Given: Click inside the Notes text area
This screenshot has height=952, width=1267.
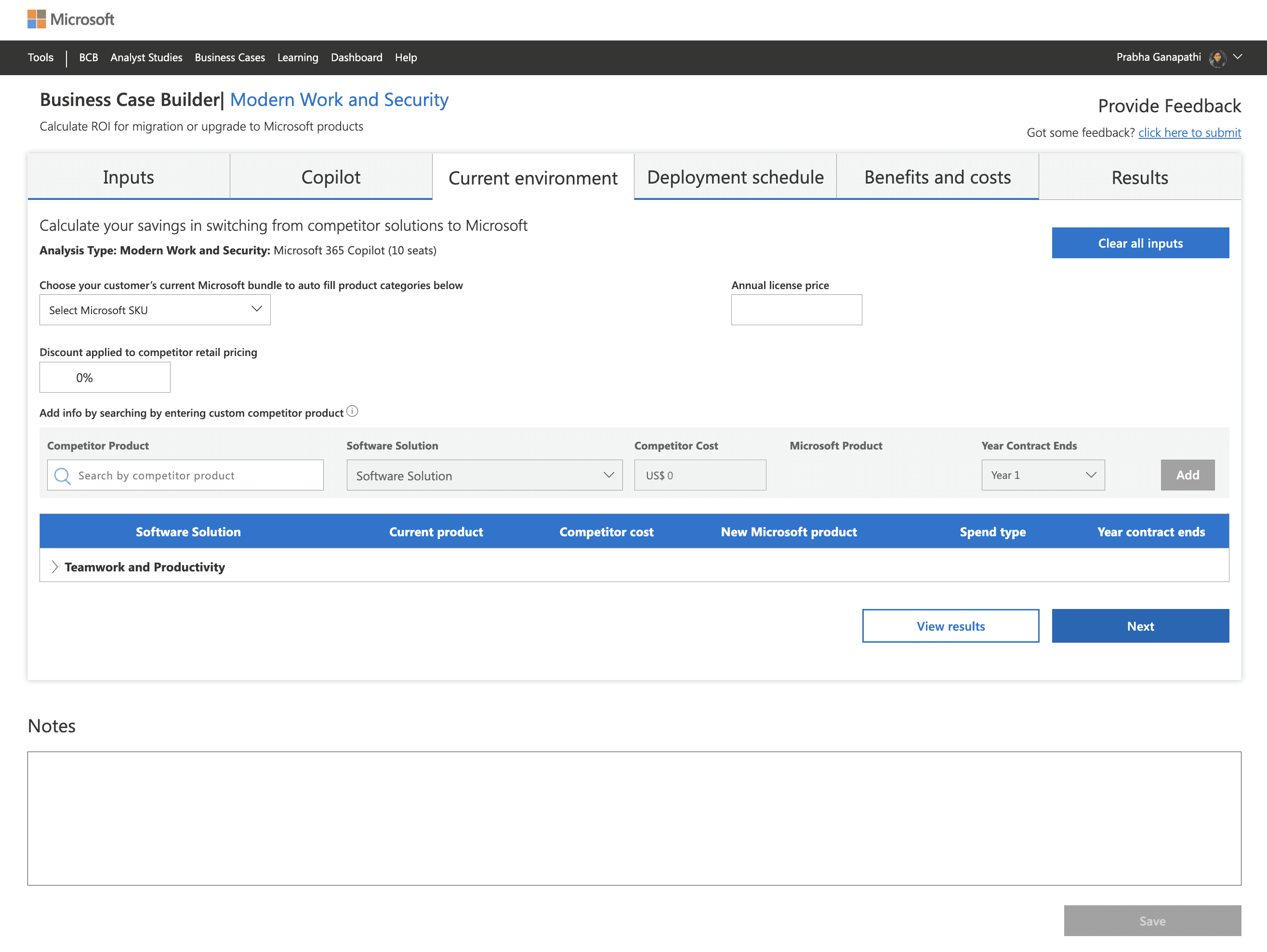Looking at the screenshot, I should [633, 818].
